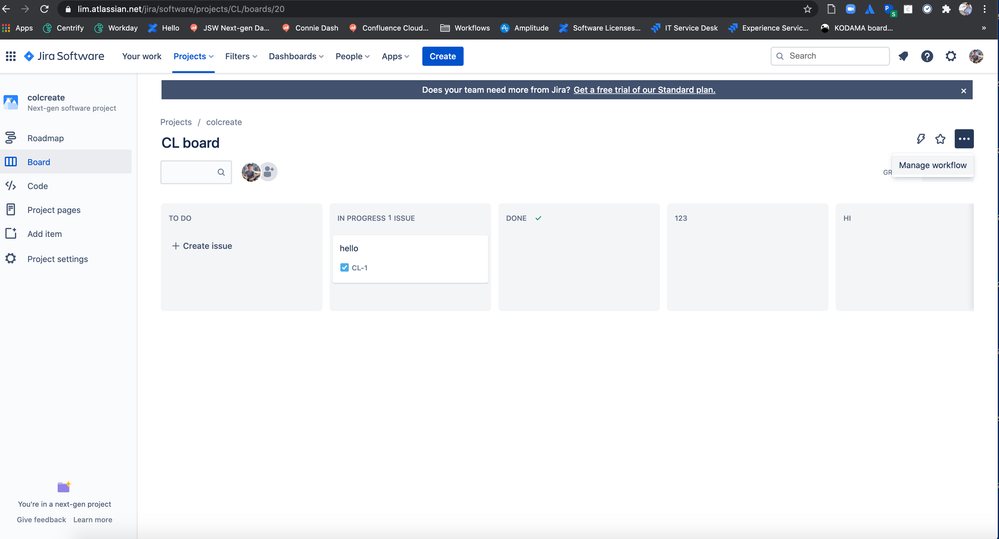Click the board automation lightning icon

921,139
